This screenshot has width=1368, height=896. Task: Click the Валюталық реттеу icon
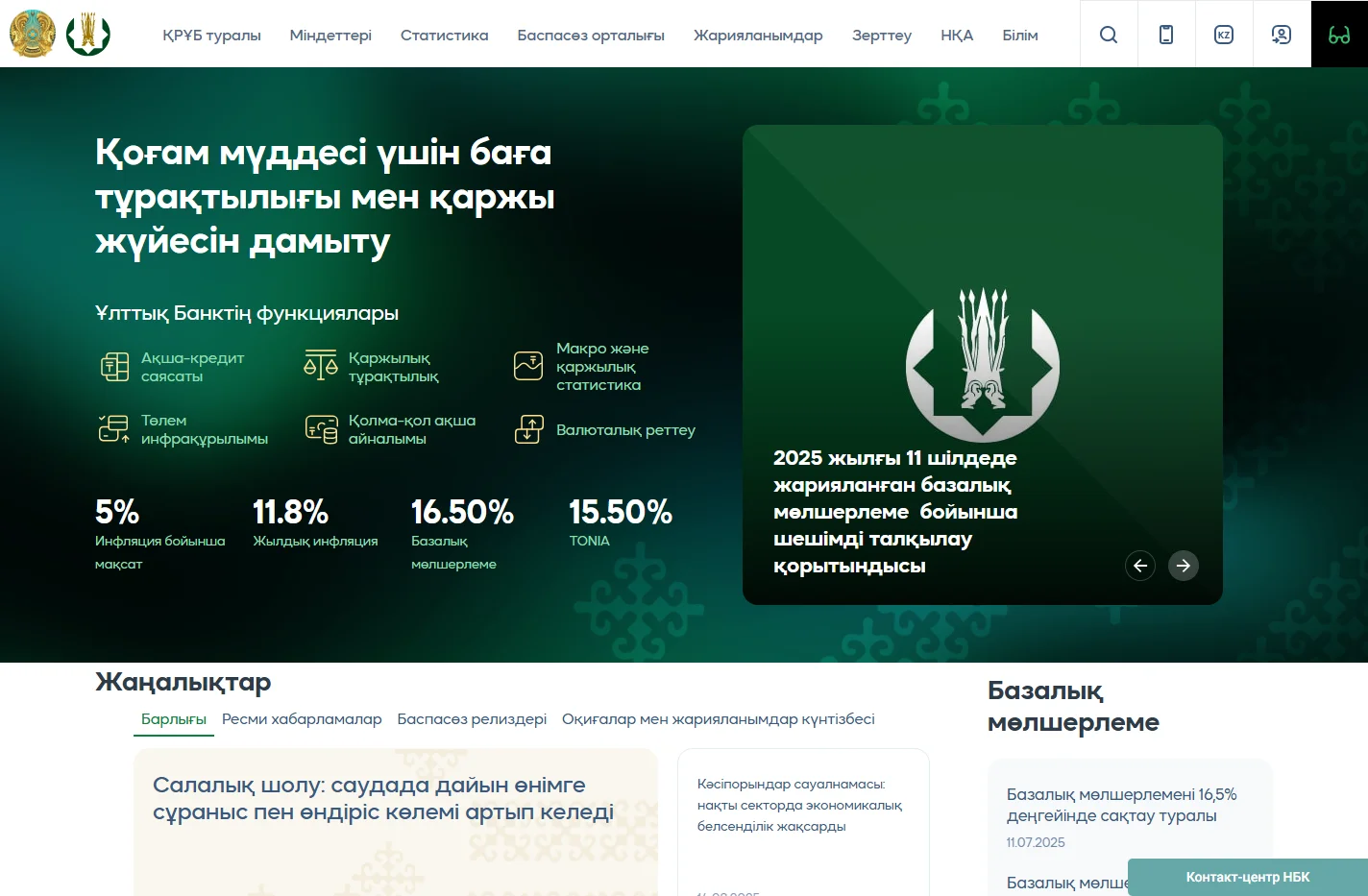coord(528,429)
